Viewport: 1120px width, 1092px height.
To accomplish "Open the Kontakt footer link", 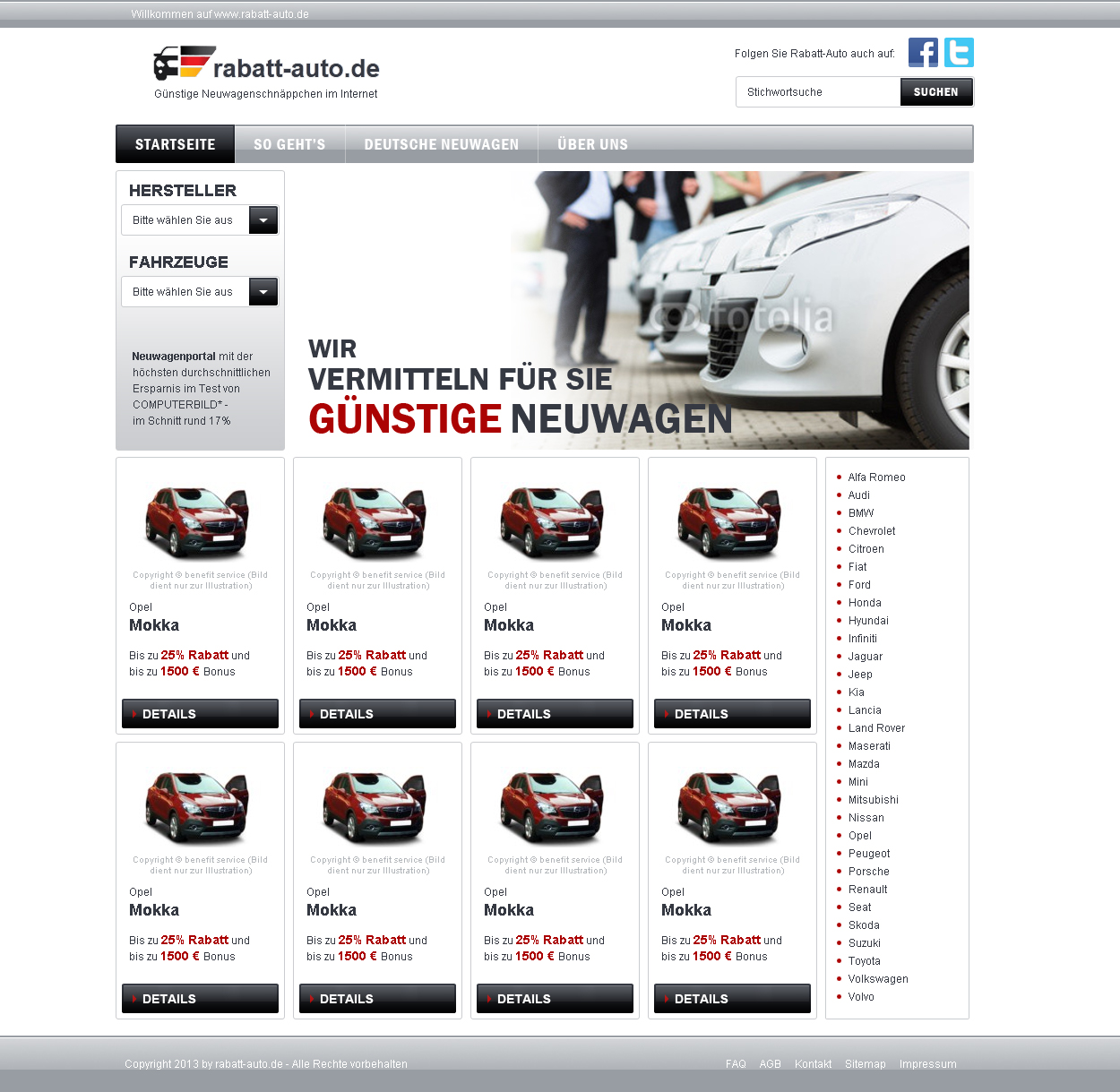I will (813, 1064).
